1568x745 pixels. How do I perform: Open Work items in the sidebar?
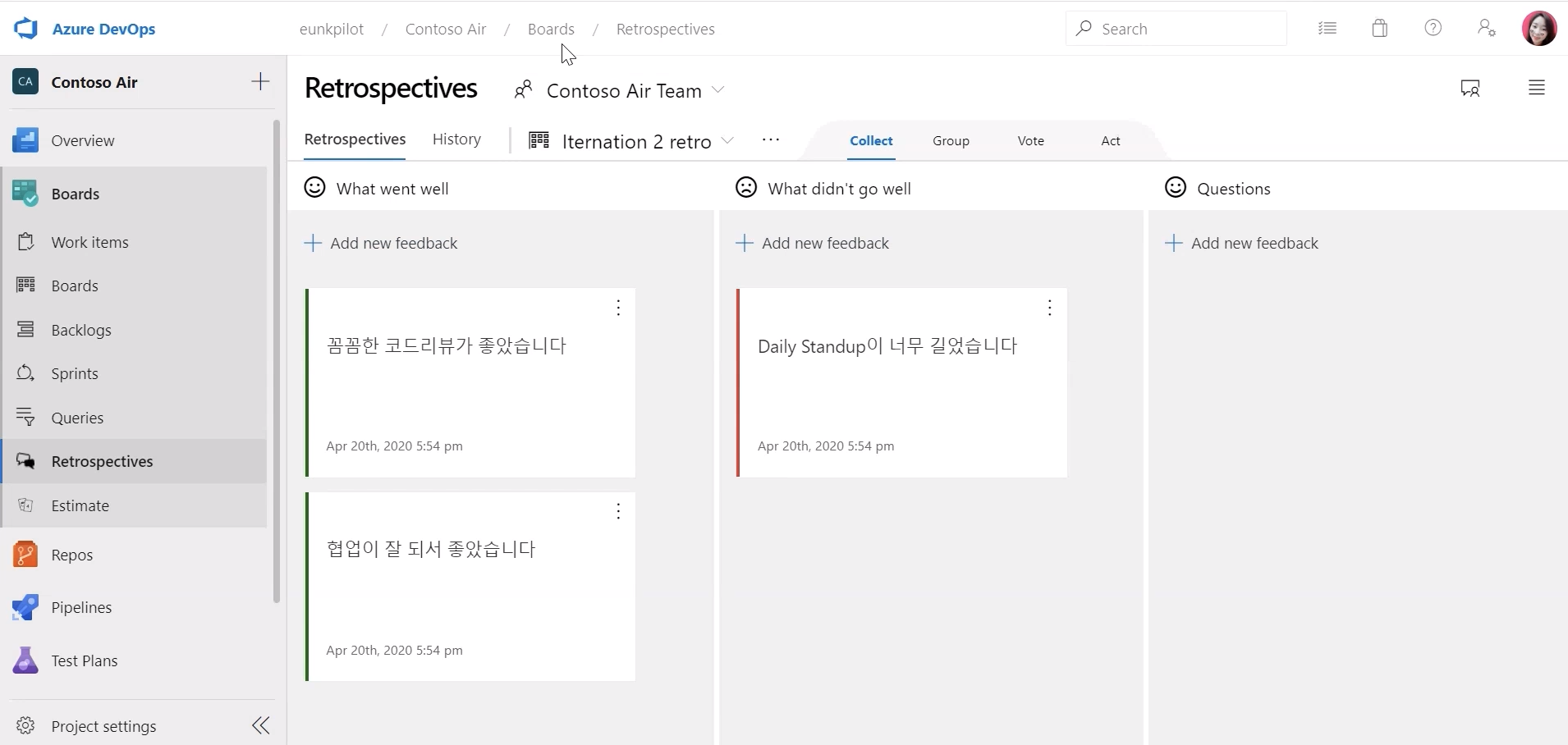(x=135, y=242)
